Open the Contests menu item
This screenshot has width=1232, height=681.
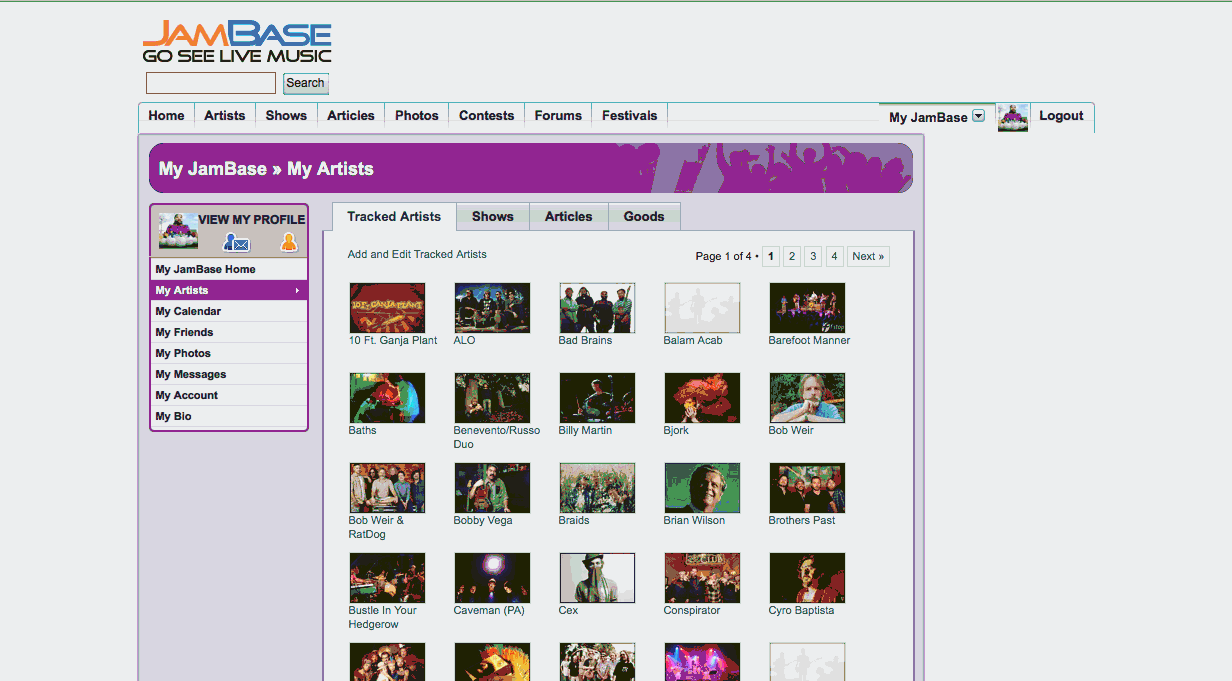[x=486, y=115]
